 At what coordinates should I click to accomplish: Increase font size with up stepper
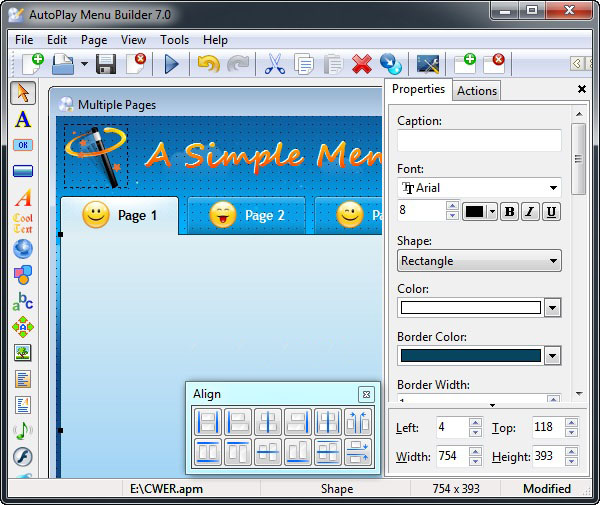(452, 206)
